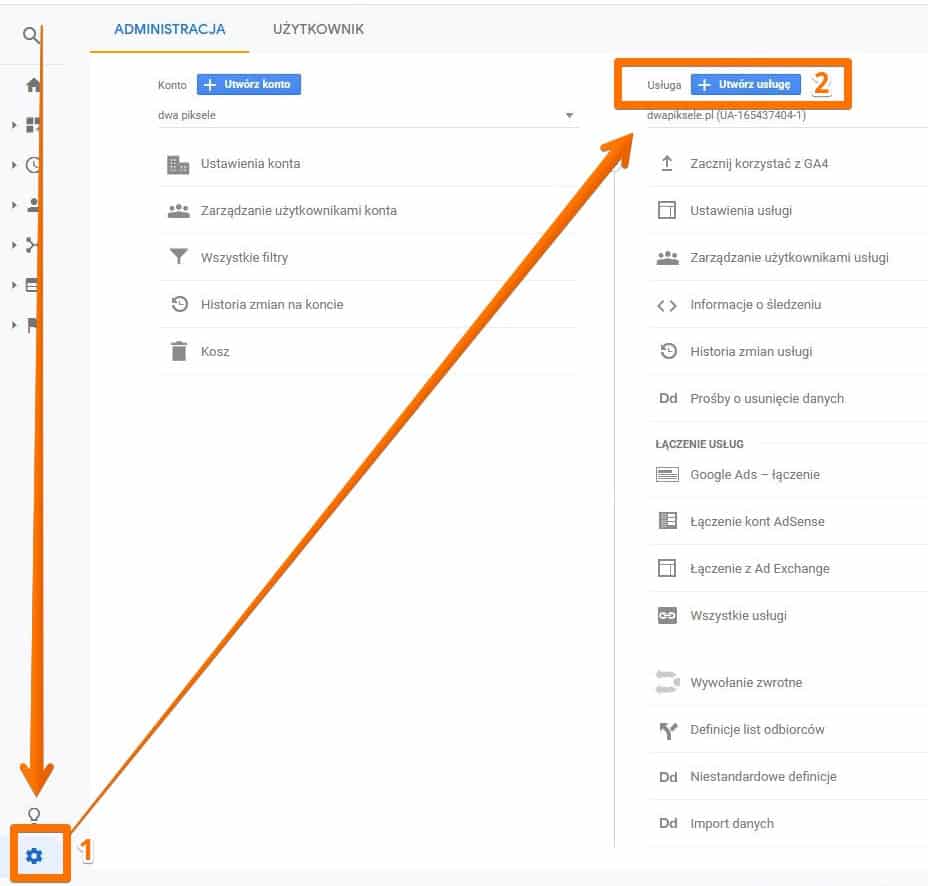The image size is (928, 886).
Task: Open the search magnifier in the sidebar
Action: (29, 35)
